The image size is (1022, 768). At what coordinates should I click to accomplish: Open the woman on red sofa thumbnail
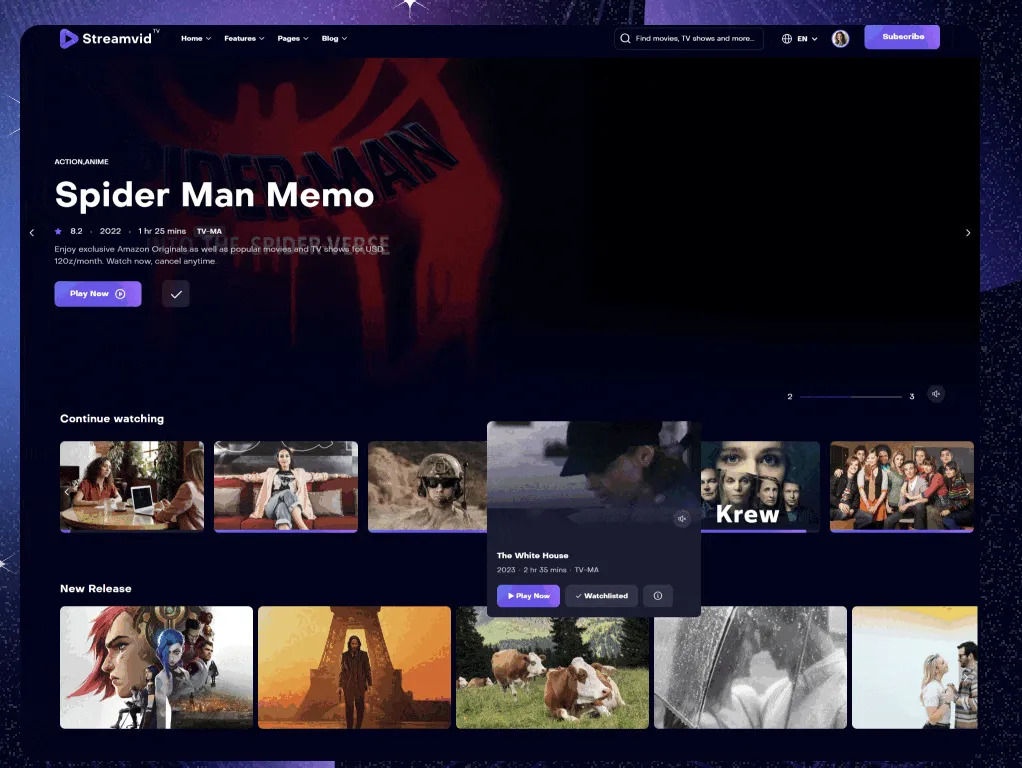[285, 486]
